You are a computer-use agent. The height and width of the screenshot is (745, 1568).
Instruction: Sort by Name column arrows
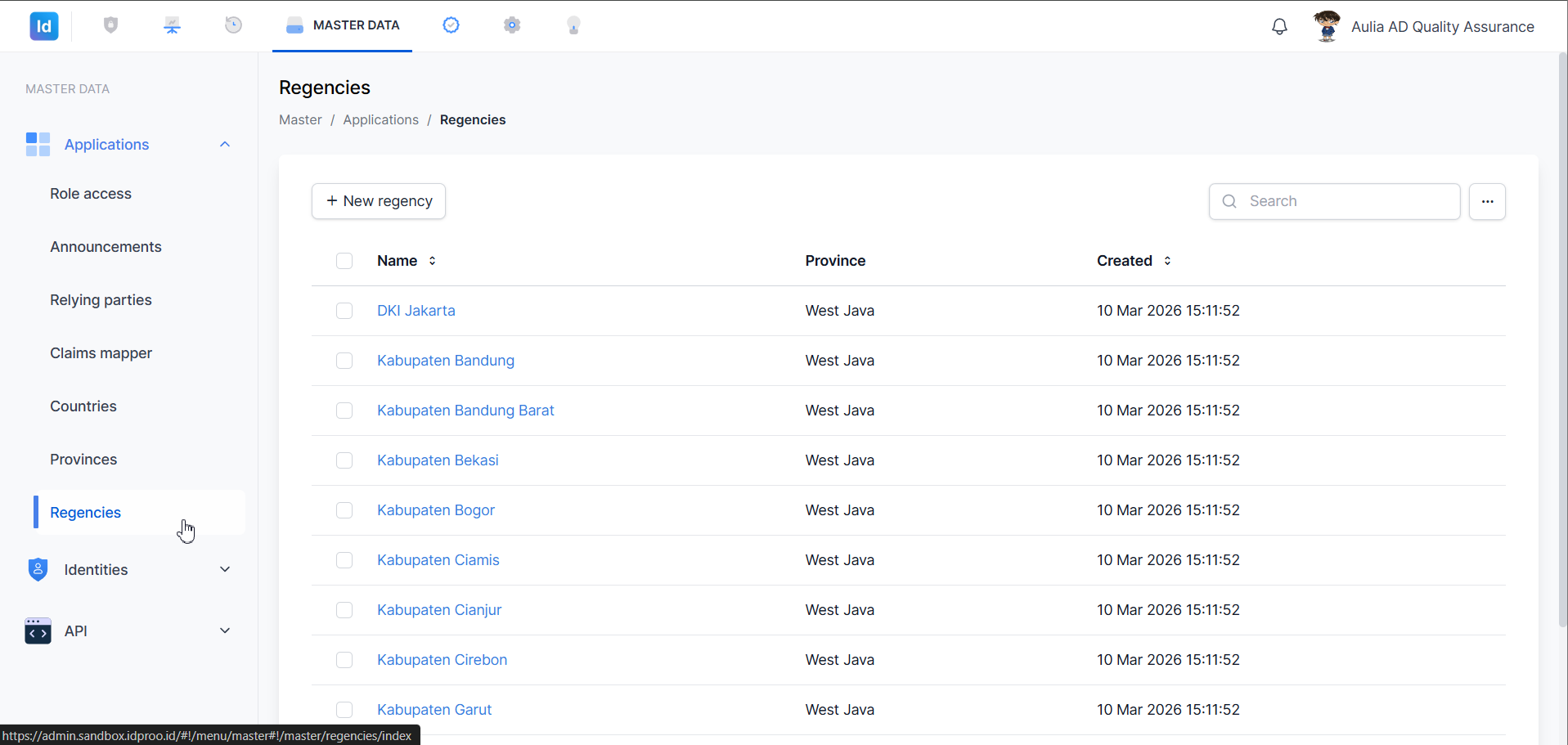[432, 261]
